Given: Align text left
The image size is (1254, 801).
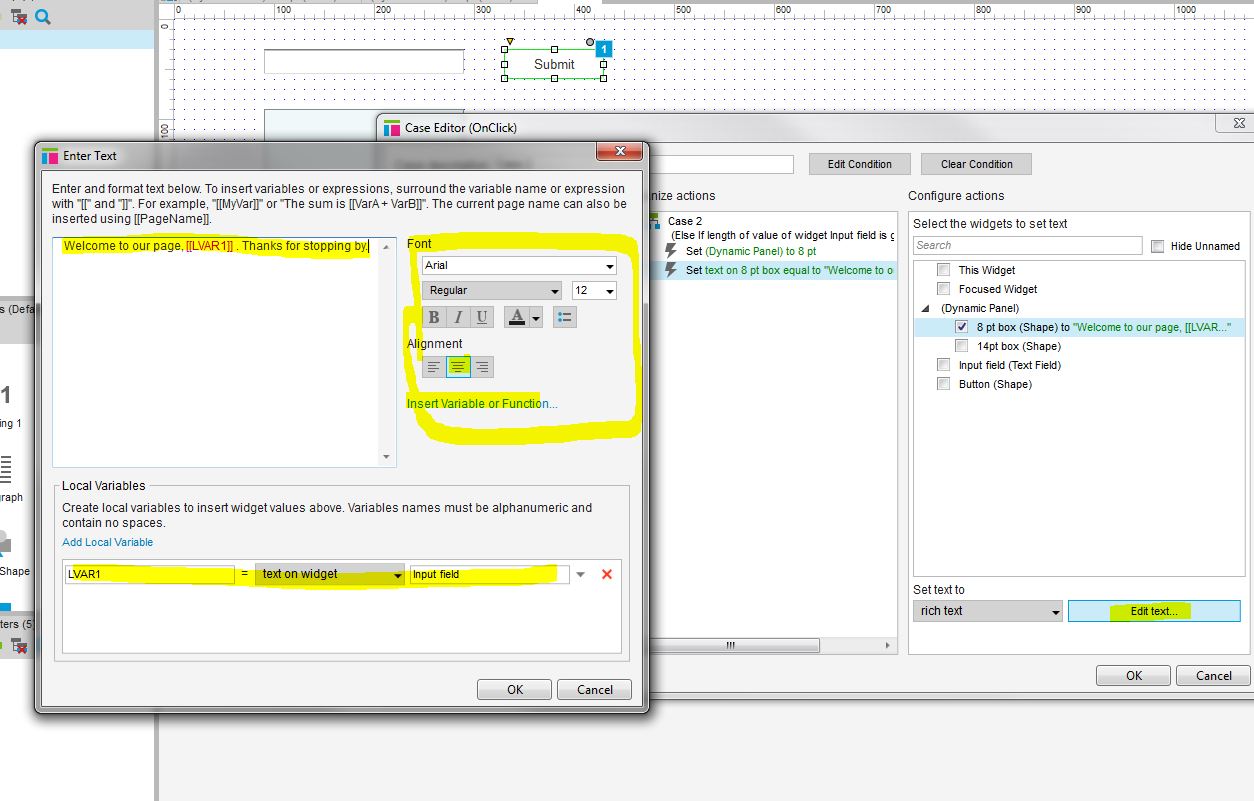Looking at the screenshot, I should [434, 367].
